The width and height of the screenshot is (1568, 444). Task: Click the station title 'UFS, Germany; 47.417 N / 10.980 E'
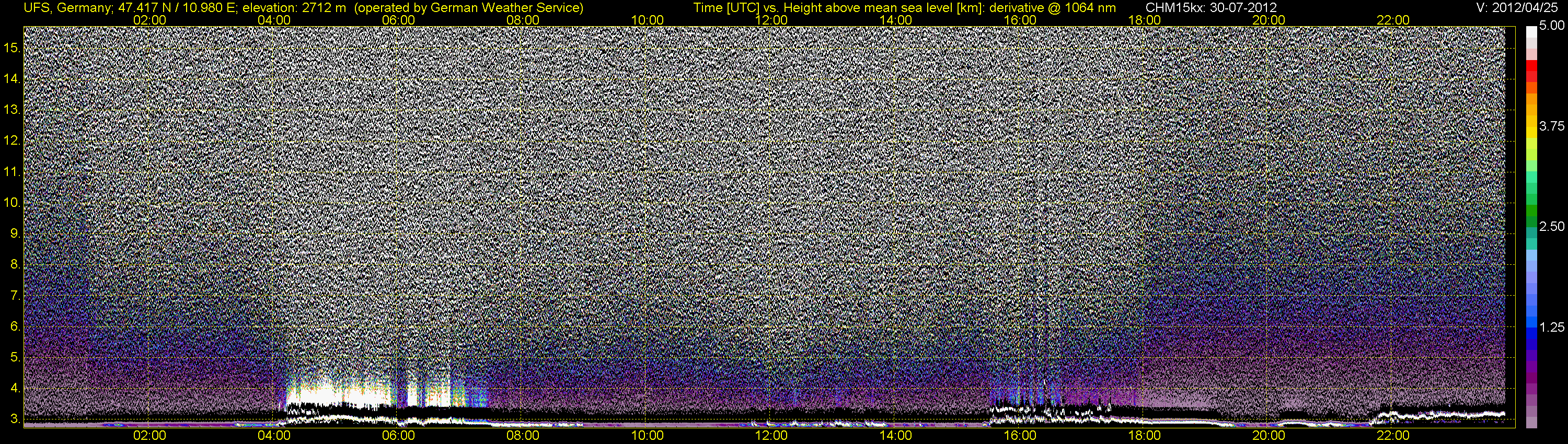[x=130, y=7]
